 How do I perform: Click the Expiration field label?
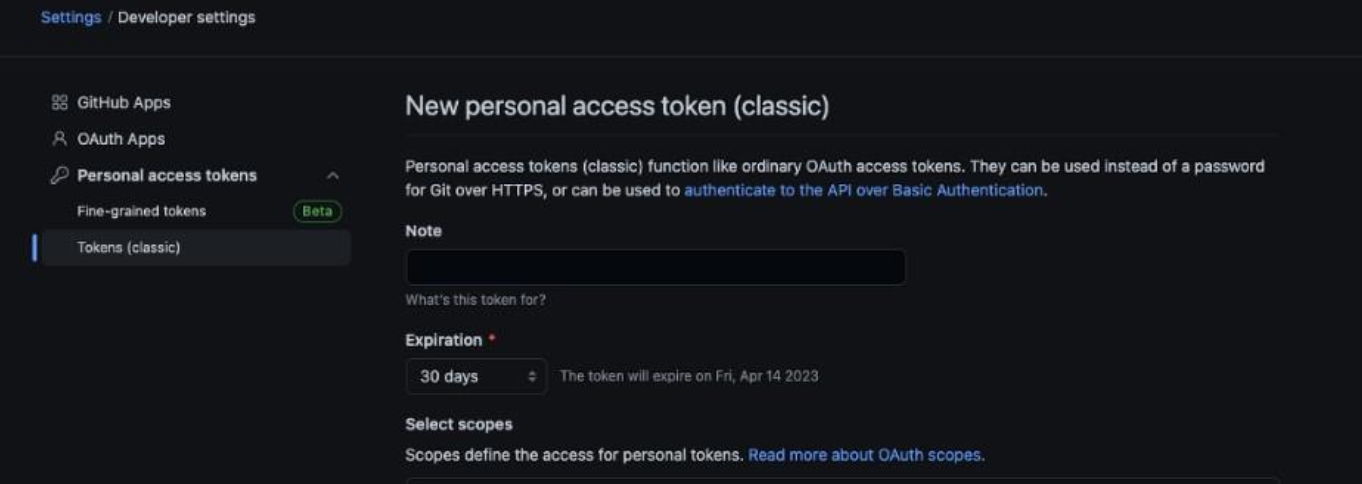tap(444, 340)
